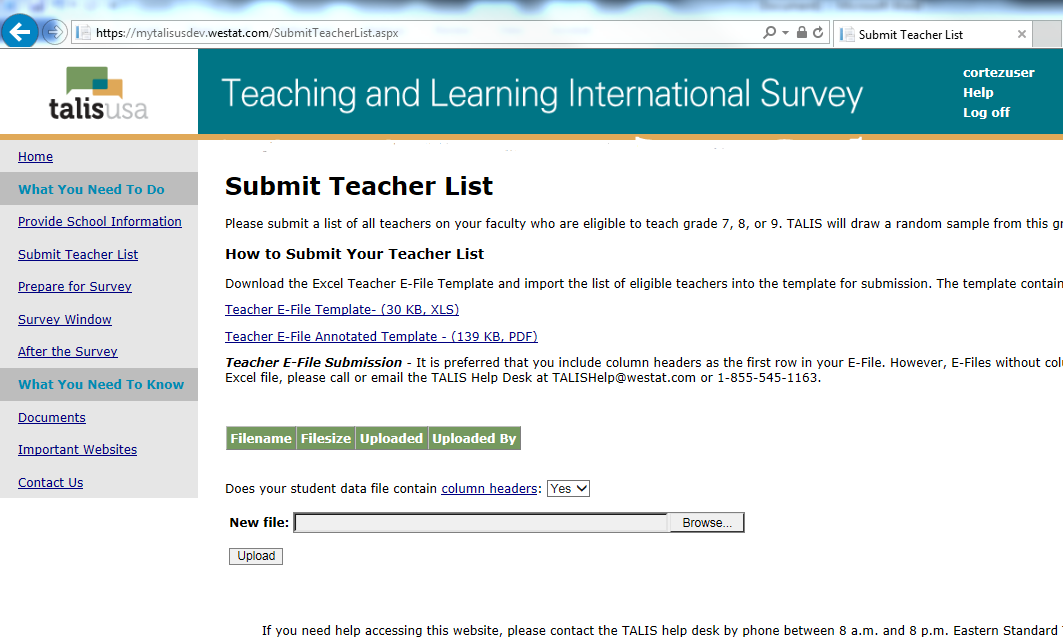Go to Home in sidebar
The height and width of the screenshot is (643, 1063).
(35, 157)
